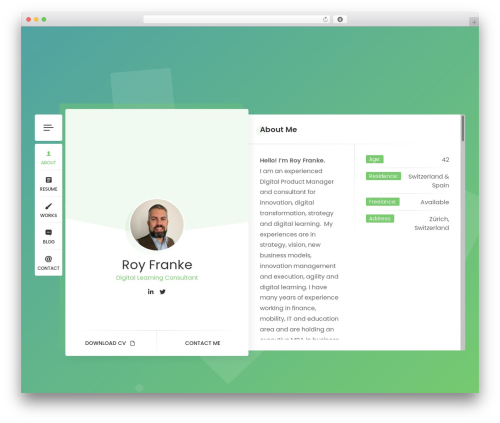Click the Freelance label badge
This screenshot has width=500, height=423.
pos(383,202)
